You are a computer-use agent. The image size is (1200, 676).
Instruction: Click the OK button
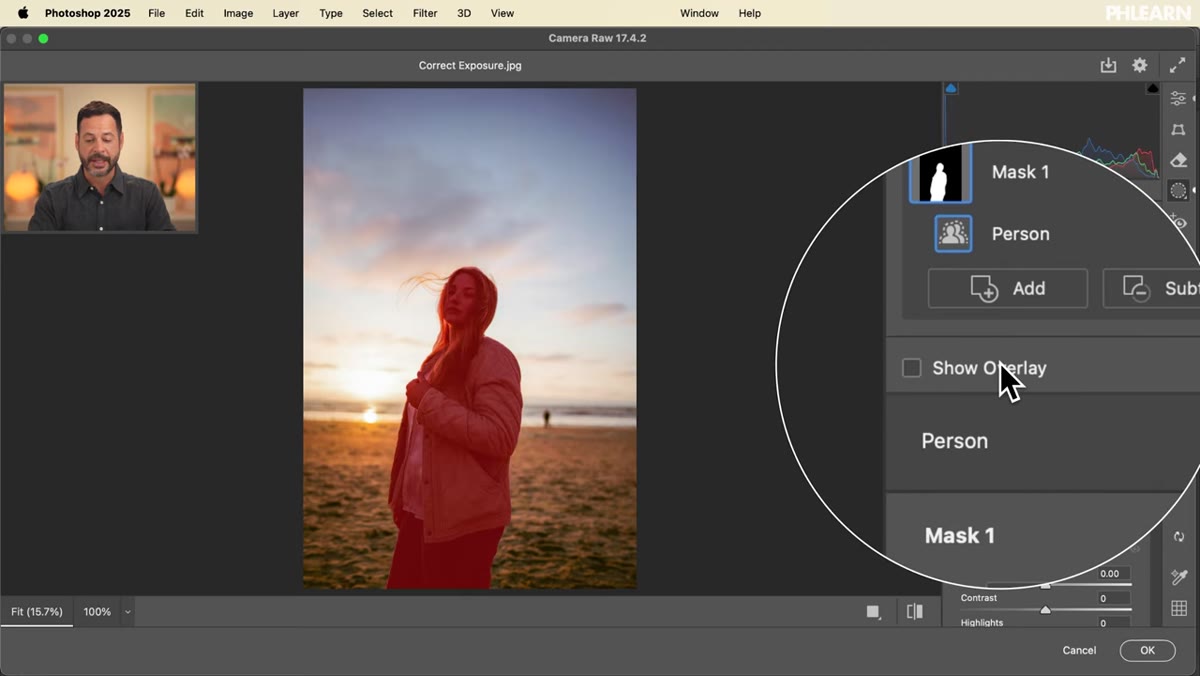(1147, 650)
